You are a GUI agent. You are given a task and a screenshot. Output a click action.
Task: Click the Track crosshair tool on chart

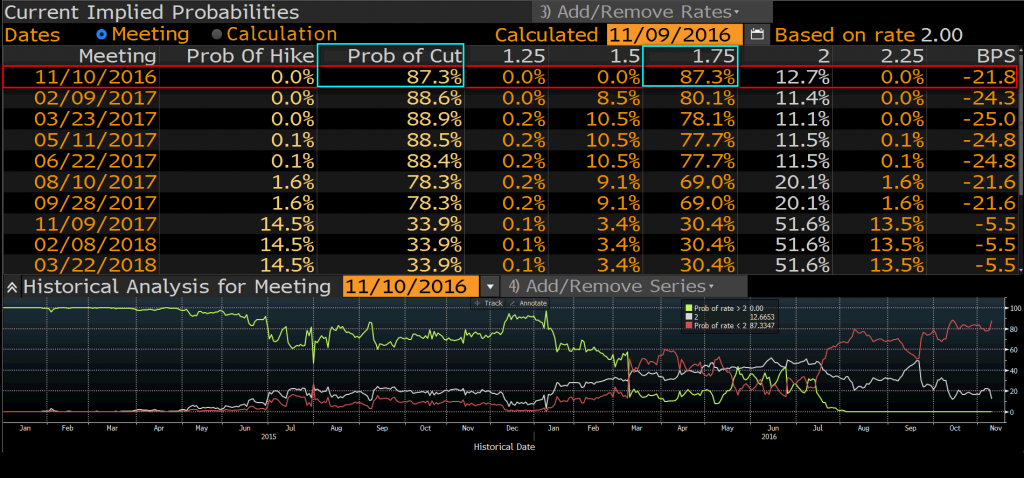tap(487, 303)
